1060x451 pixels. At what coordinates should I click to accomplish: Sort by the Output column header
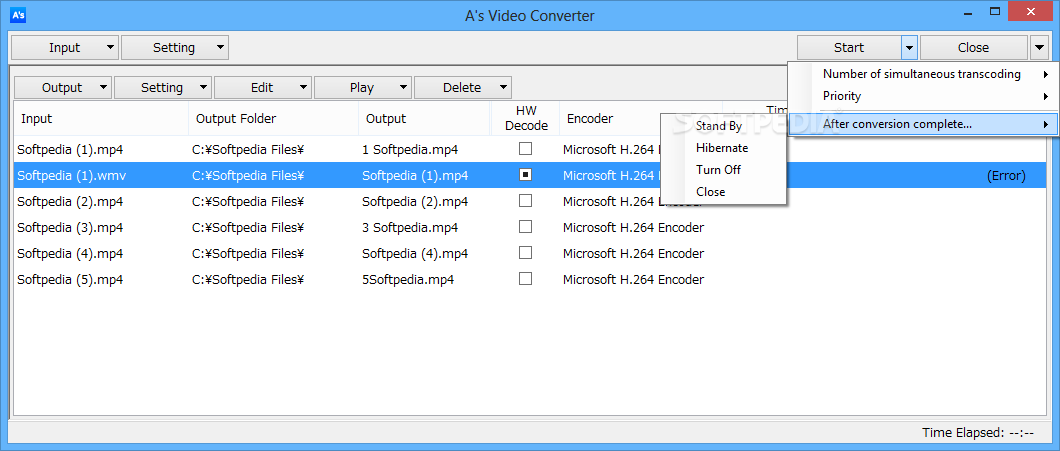pos(425,118)
